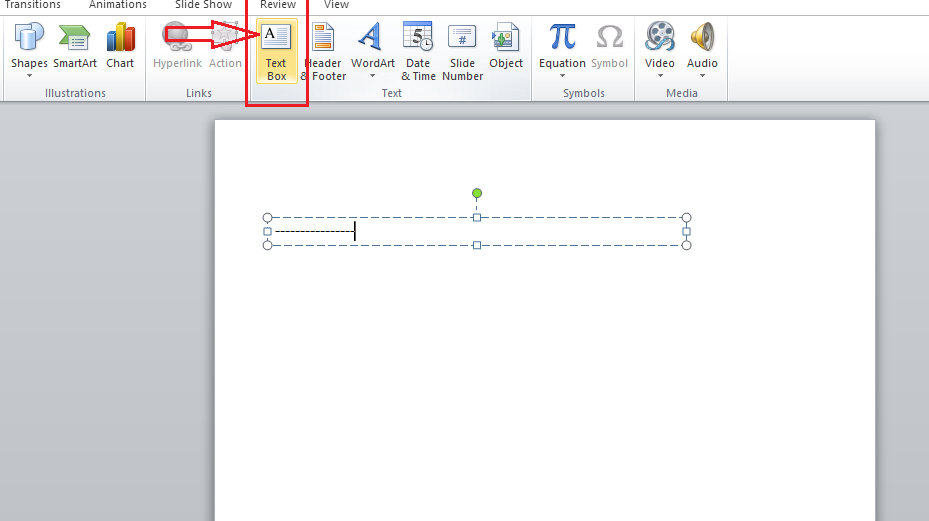Open the Animations tab
Image resolution: width=929 pixels, height=521 pixels.
pos(117,5)
